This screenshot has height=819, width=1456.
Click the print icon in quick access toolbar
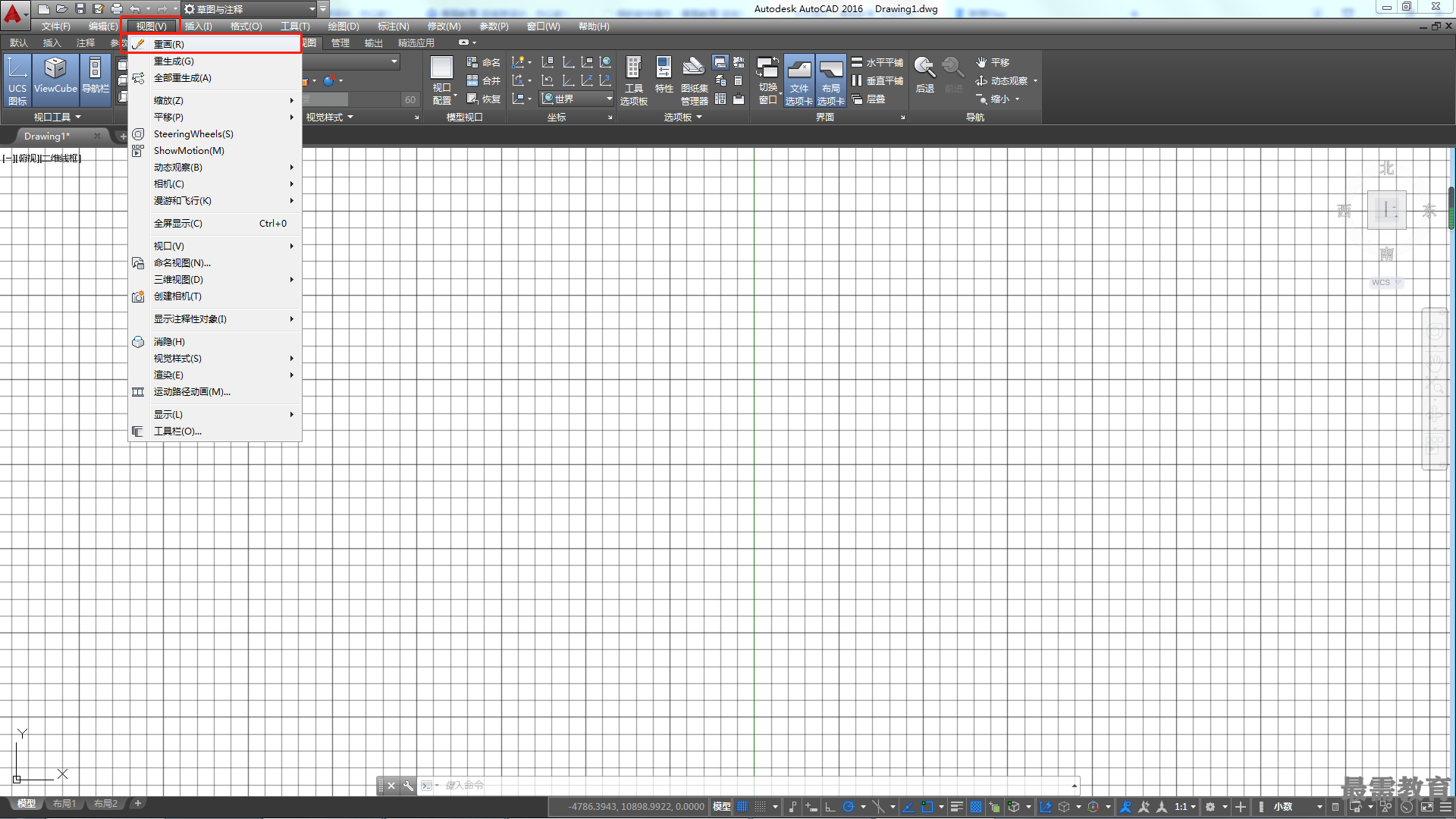tap(117, 9)
